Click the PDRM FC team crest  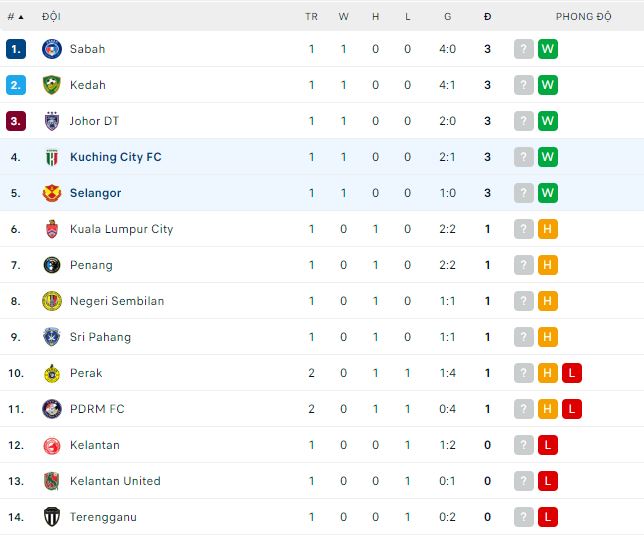(x=52, y=409)
